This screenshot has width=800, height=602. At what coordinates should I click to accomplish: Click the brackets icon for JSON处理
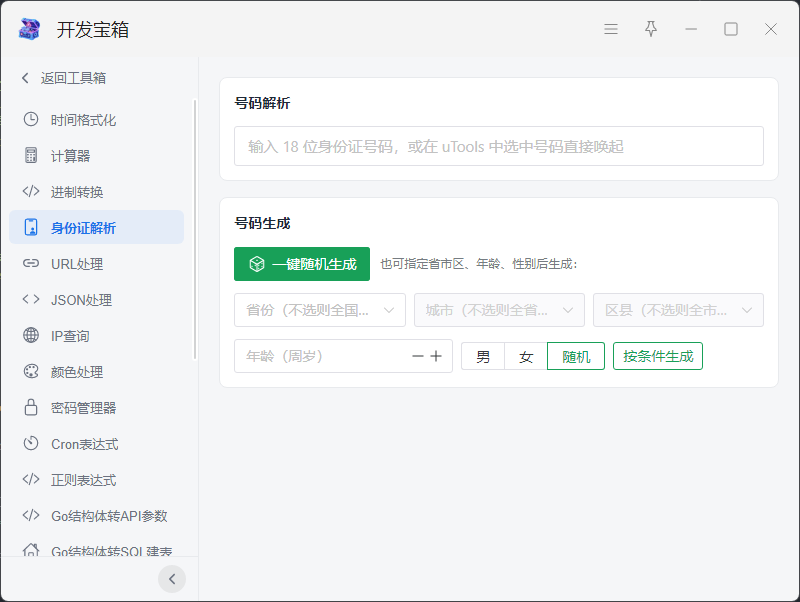coord(31,299)
